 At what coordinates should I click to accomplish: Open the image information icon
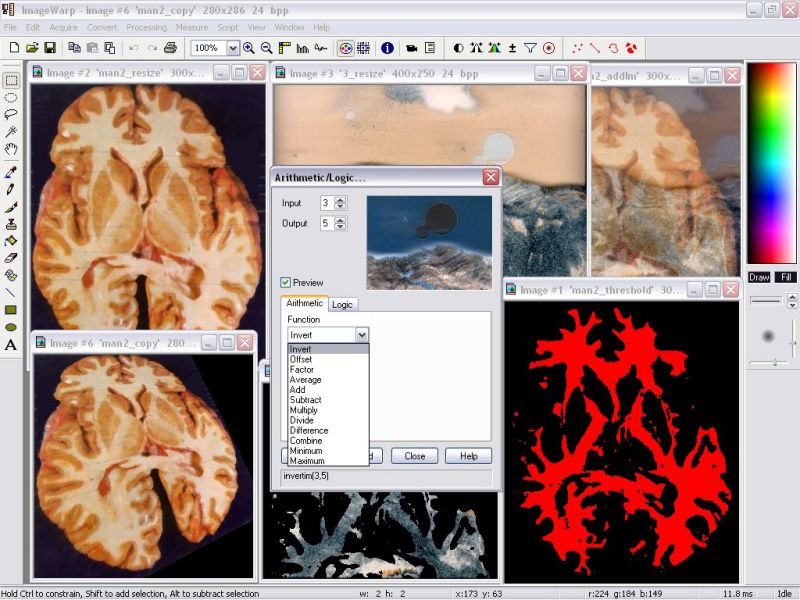click(387, 48)
